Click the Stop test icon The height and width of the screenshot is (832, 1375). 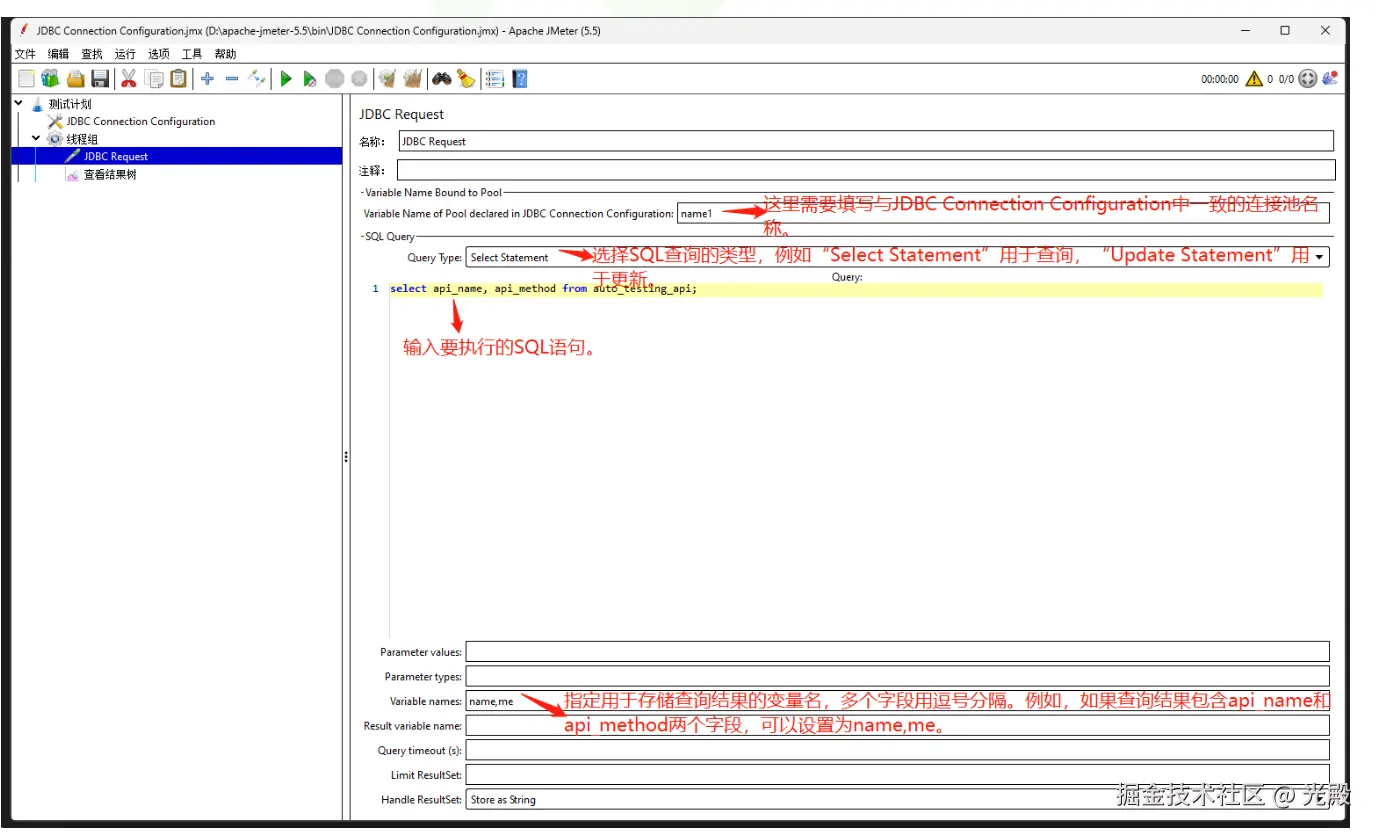click(335, 78)
